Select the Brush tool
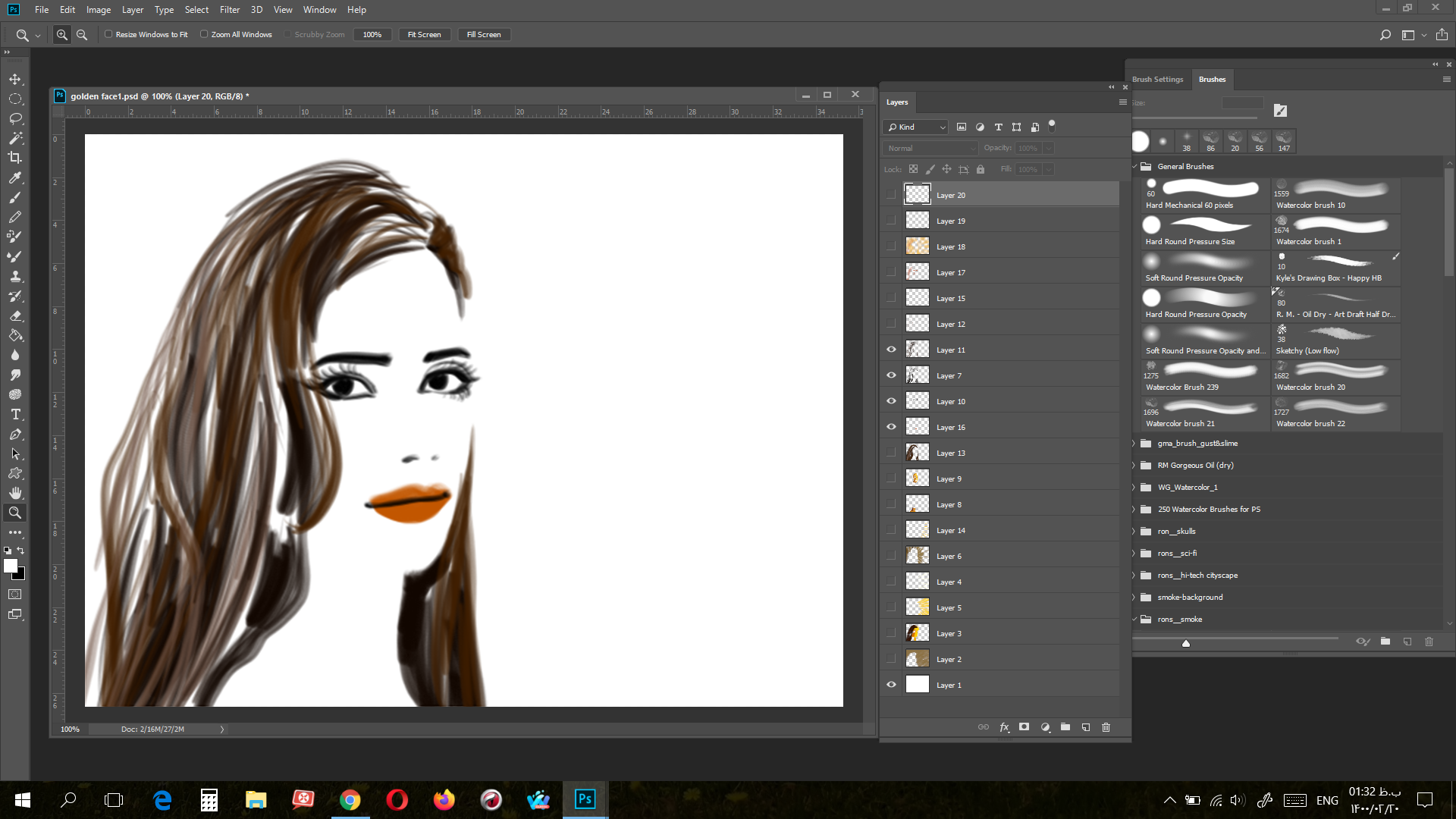The image size is (1456, 819). pos(14,197)
